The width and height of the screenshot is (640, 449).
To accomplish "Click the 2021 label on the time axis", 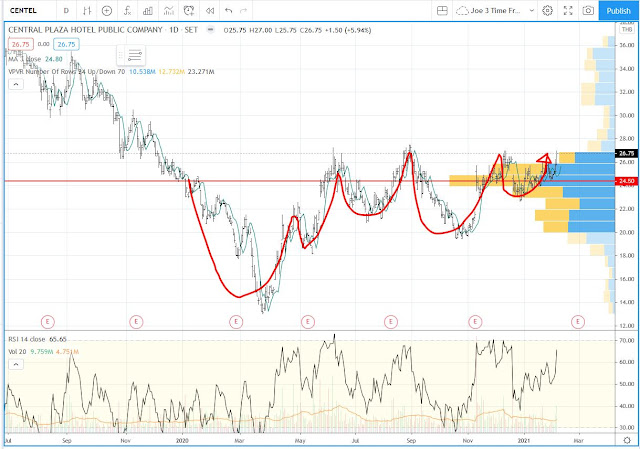I will coord(524,440).
